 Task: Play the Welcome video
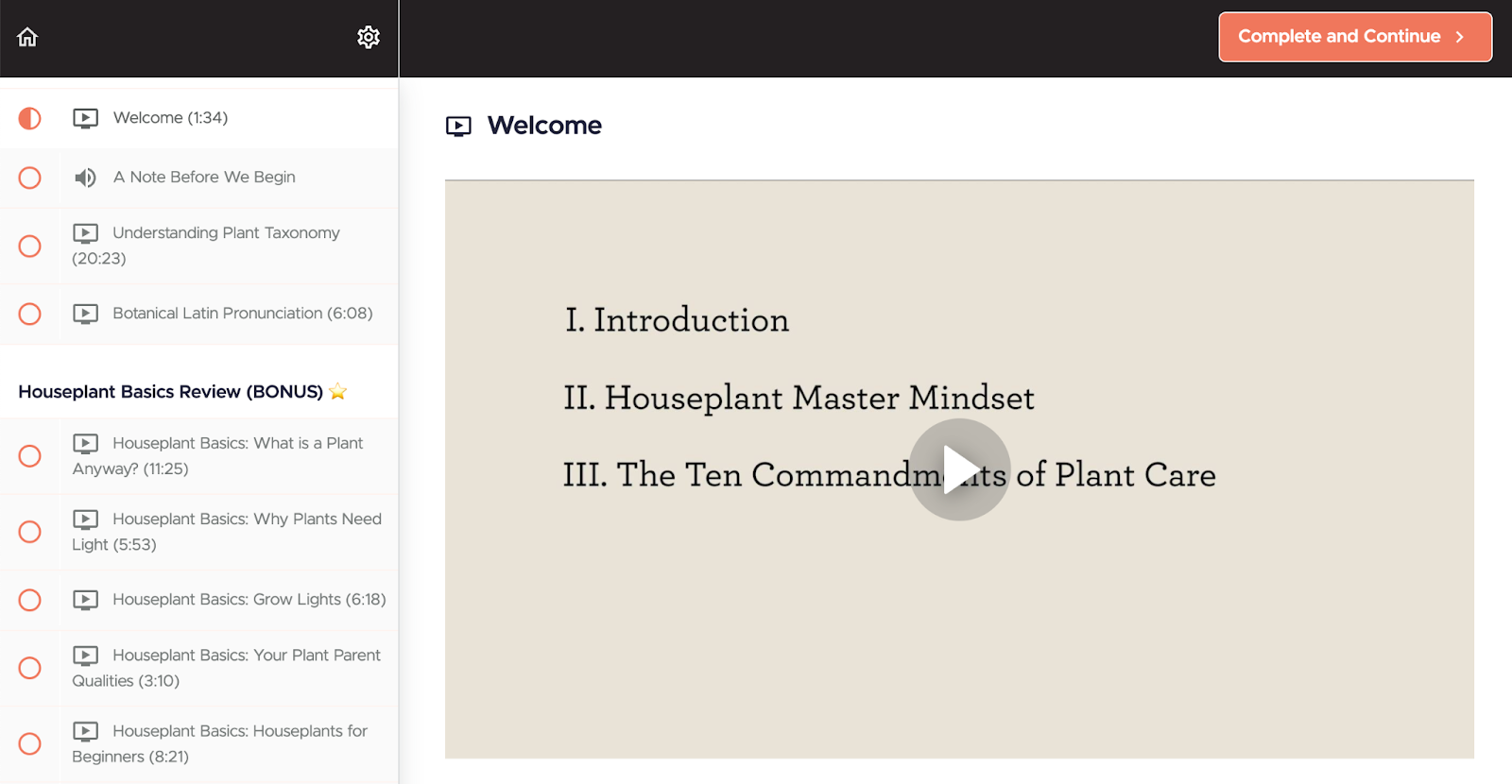pos(959,469)
